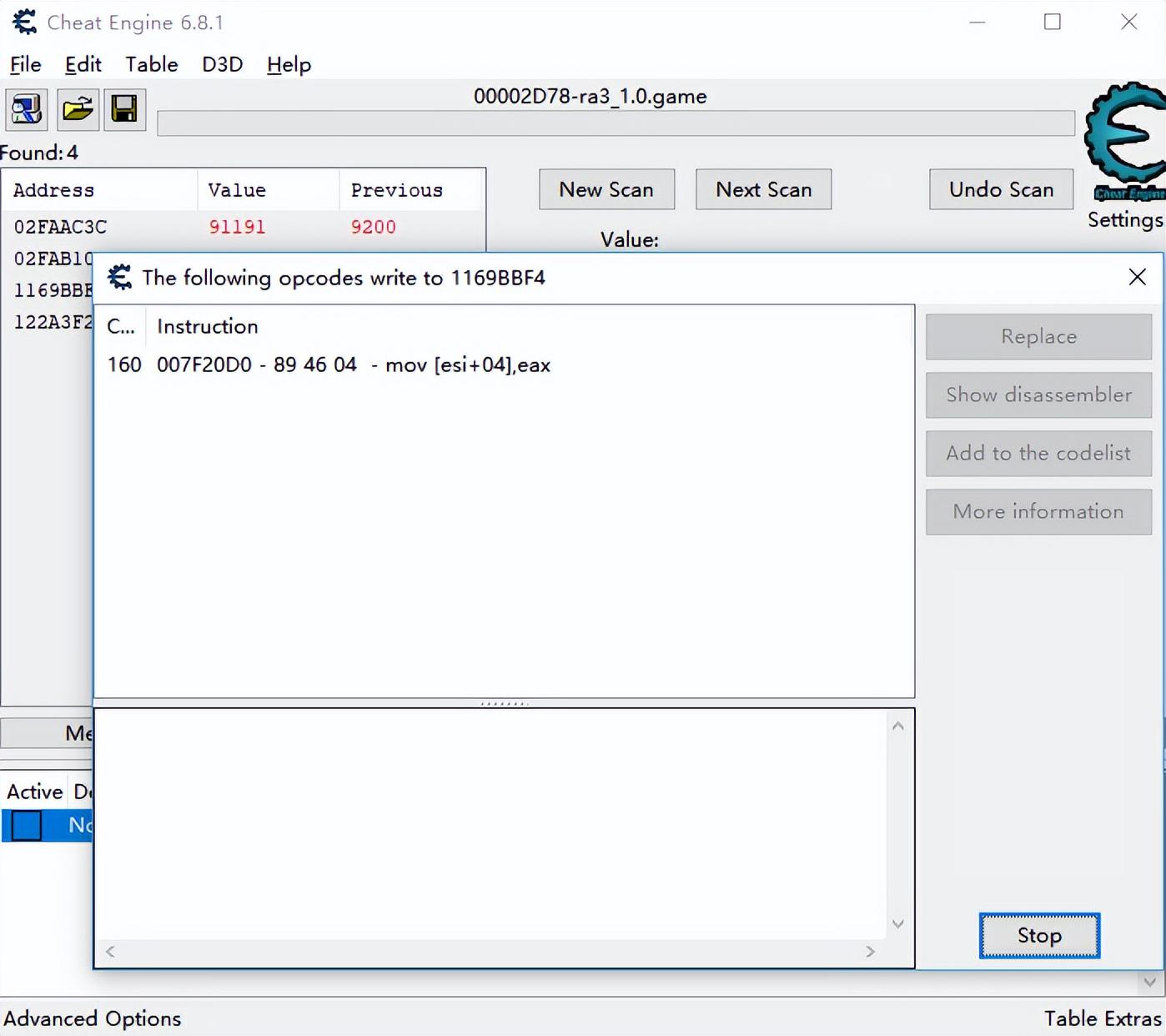Open the Table menu
Image resolution: width=1166 pixels, height=1036 pixels.
tap(151, 64)
